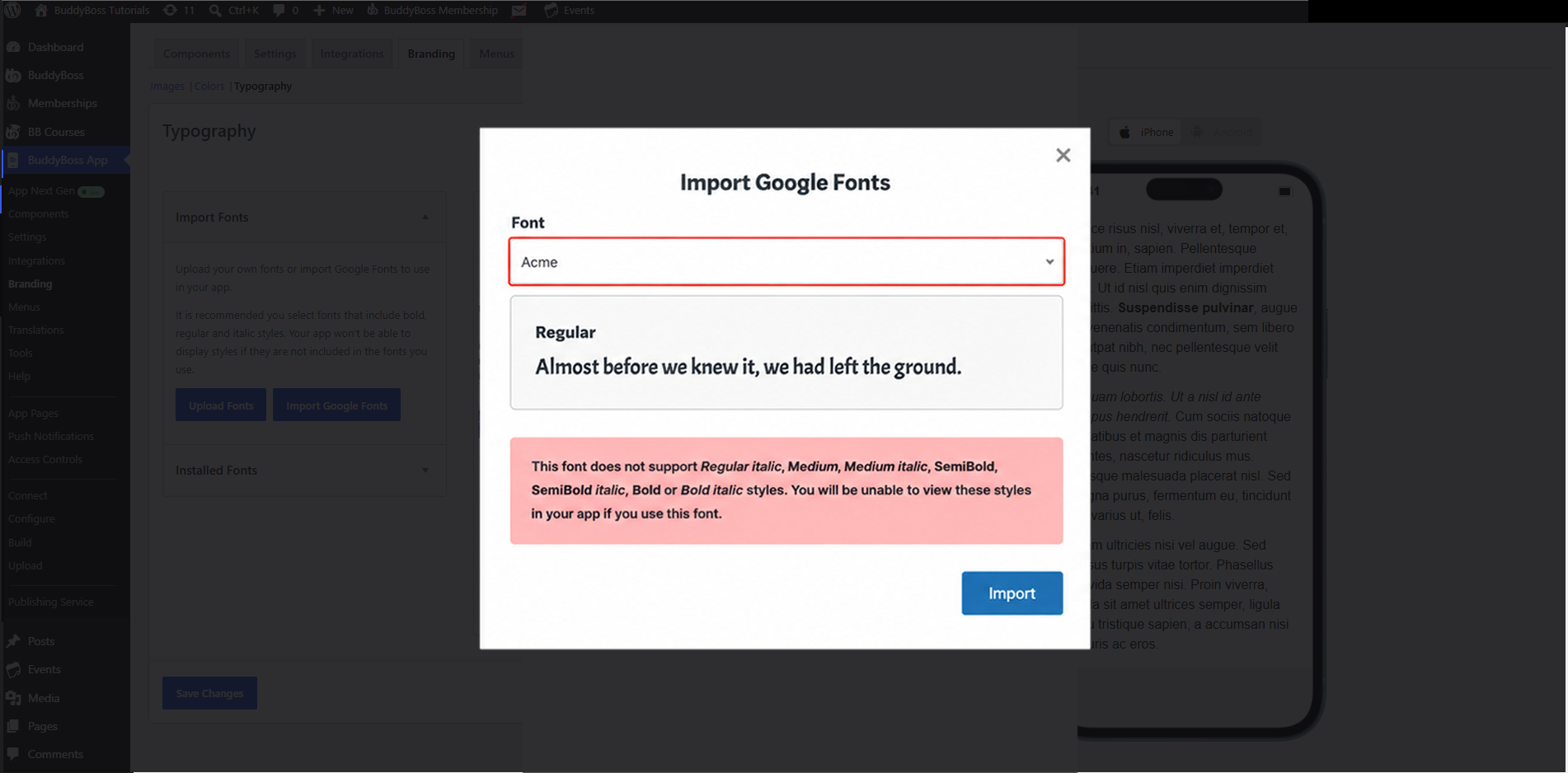Image resolution: width=1568 pixels, height=773 pixels.
Task: Open Translations in the sidebar
Action: pyautogui.click(x=35, y=330)
